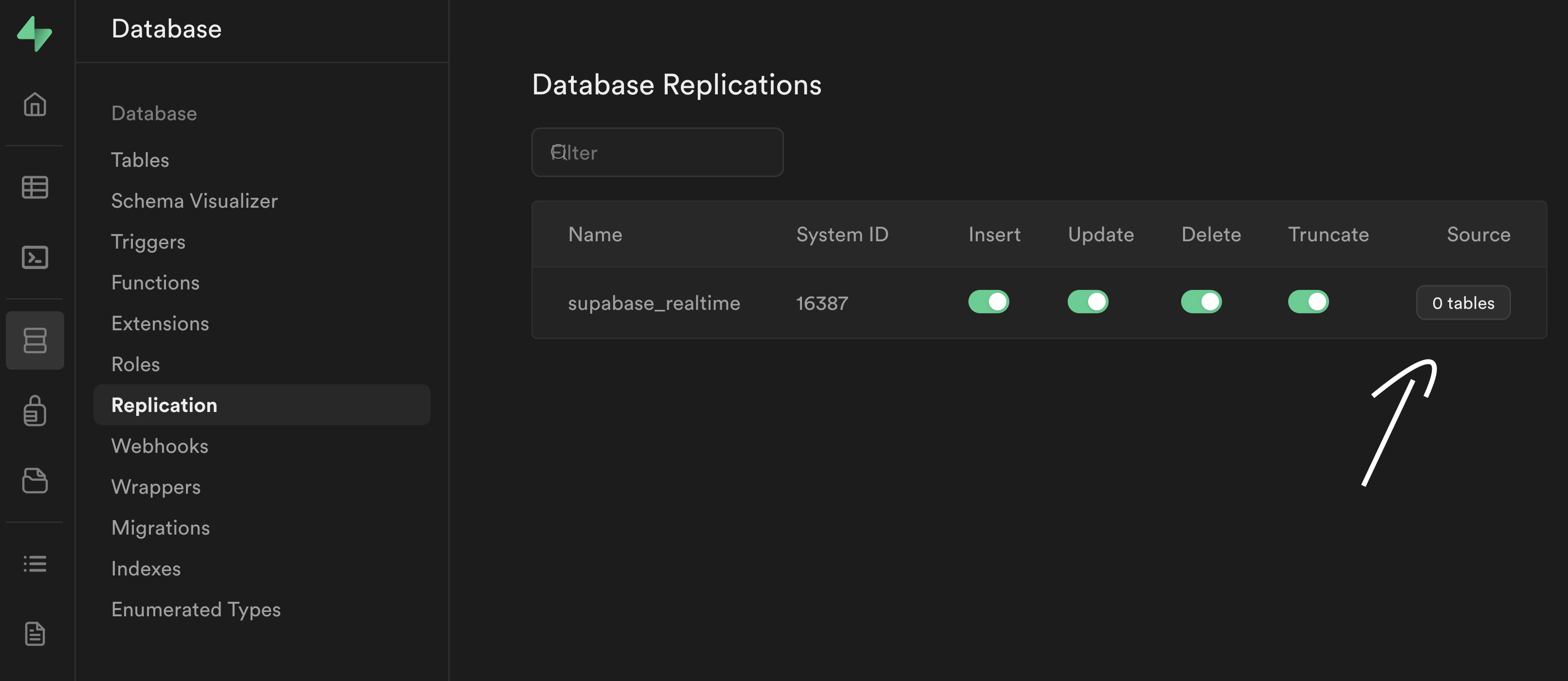Click the Name column header
The width and height of the screenshot is (1568, 681).
tap(595, 234)
